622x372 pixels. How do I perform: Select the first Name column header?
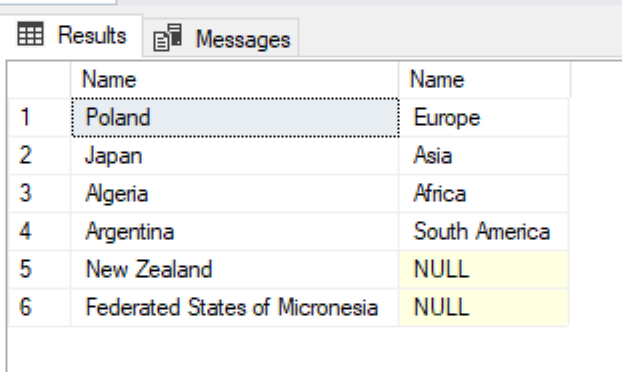coord(234,79)
